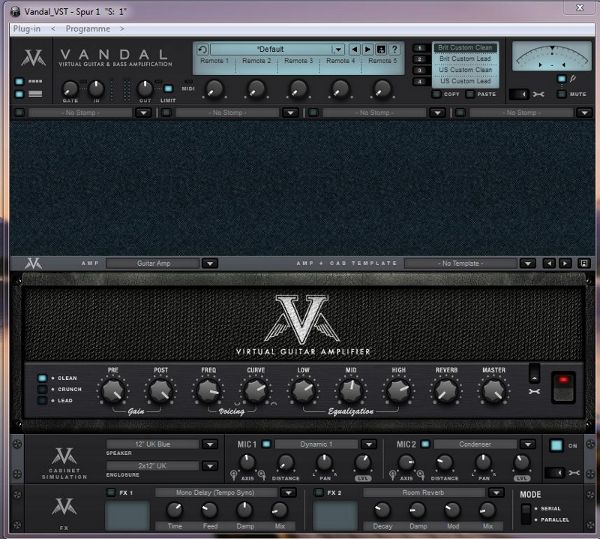Select scene slot 3 button
The width and height of the screenshot is (600, 539).
tap(420, 70)
